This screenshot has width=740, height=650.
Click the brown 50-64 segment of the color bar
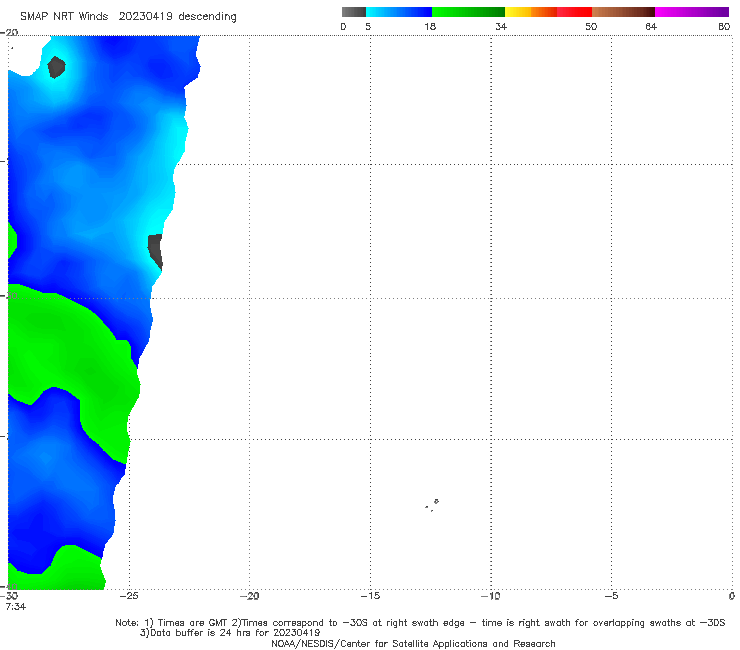[x=623, y=12]
